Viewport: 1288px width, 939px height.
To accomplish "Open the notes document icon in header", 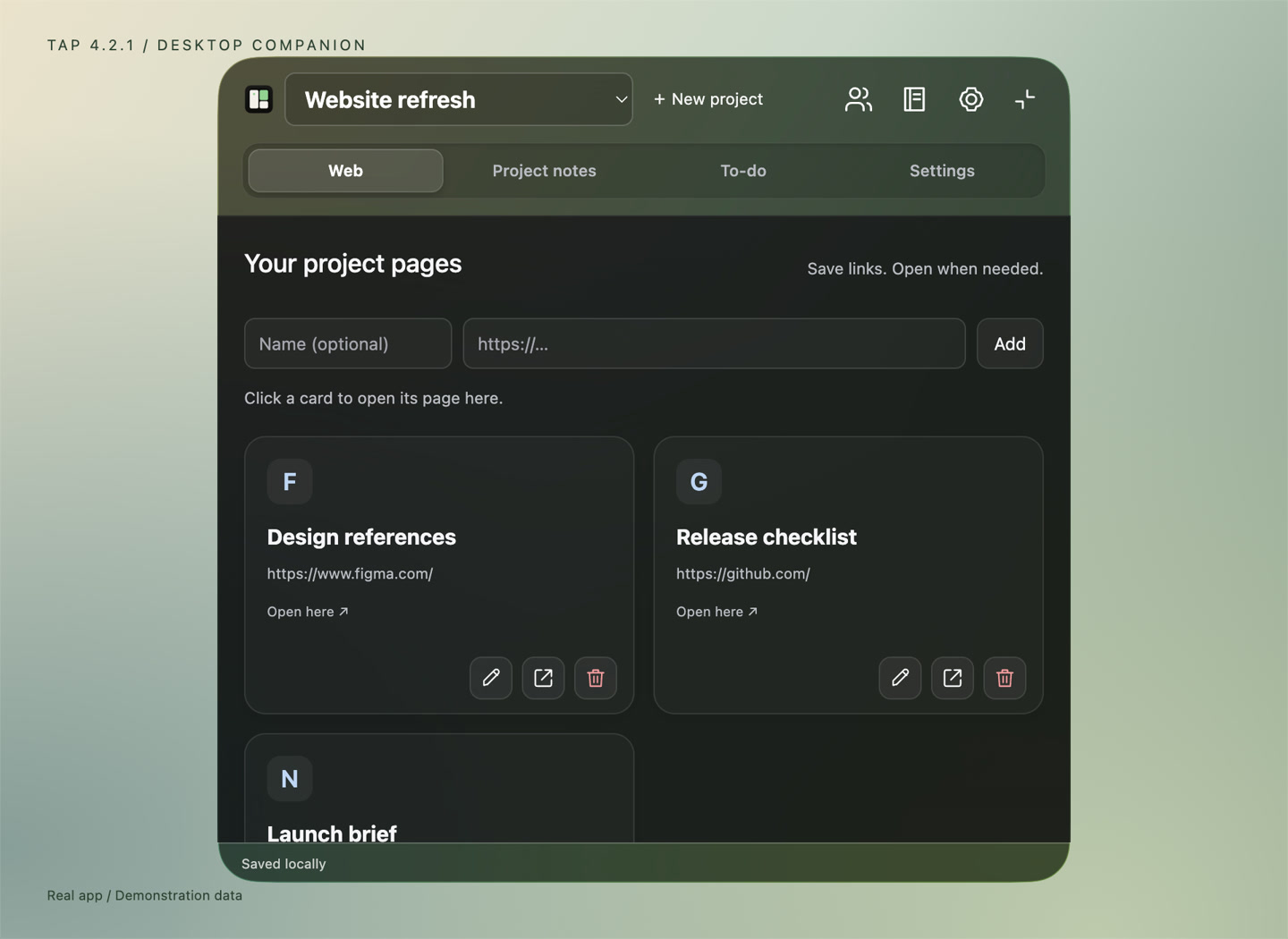I will (x=914, y=99).
